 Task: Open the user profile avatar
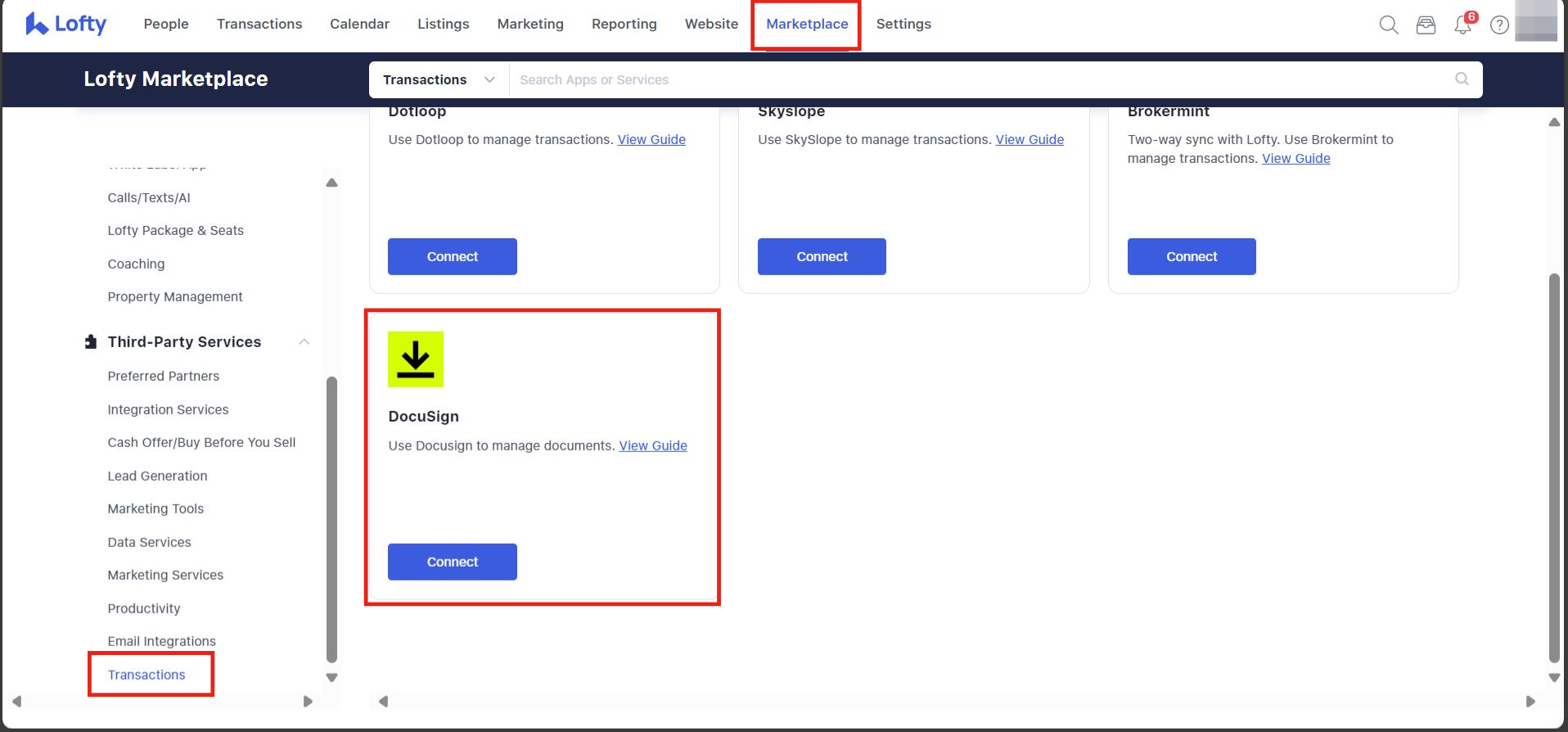(x=1536, y=20)
